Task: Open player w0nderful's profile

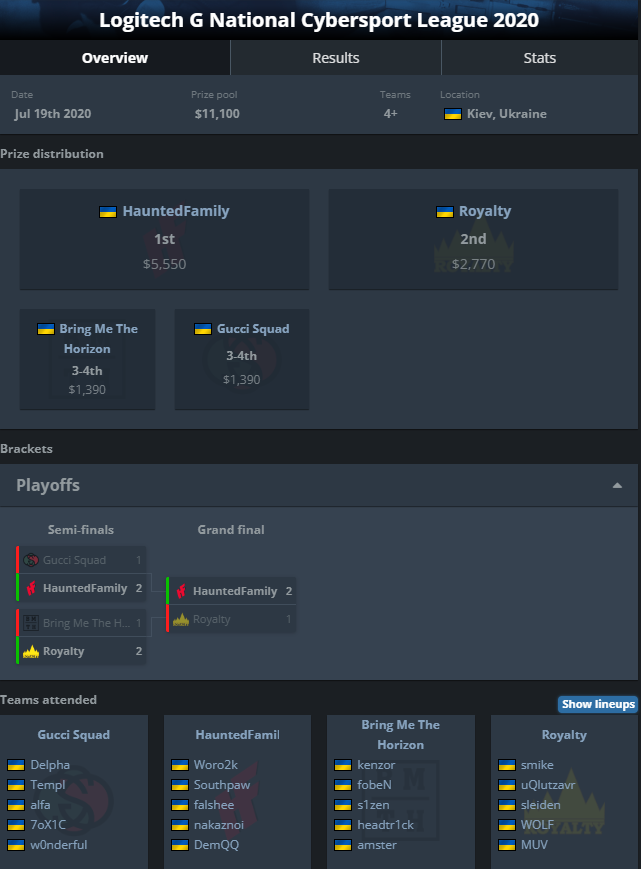Action: click(58, 845)
